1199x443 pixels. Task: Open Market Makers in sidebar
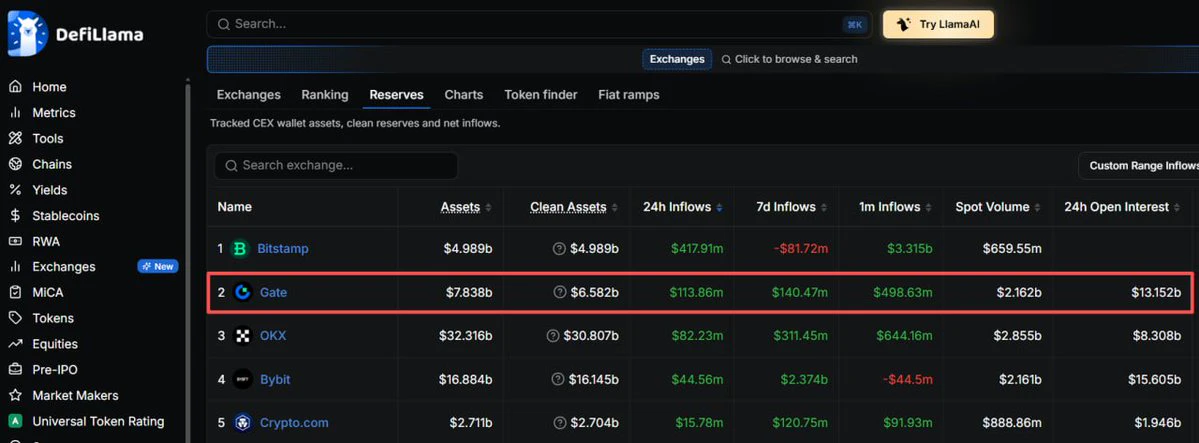[x=75, y=396]
